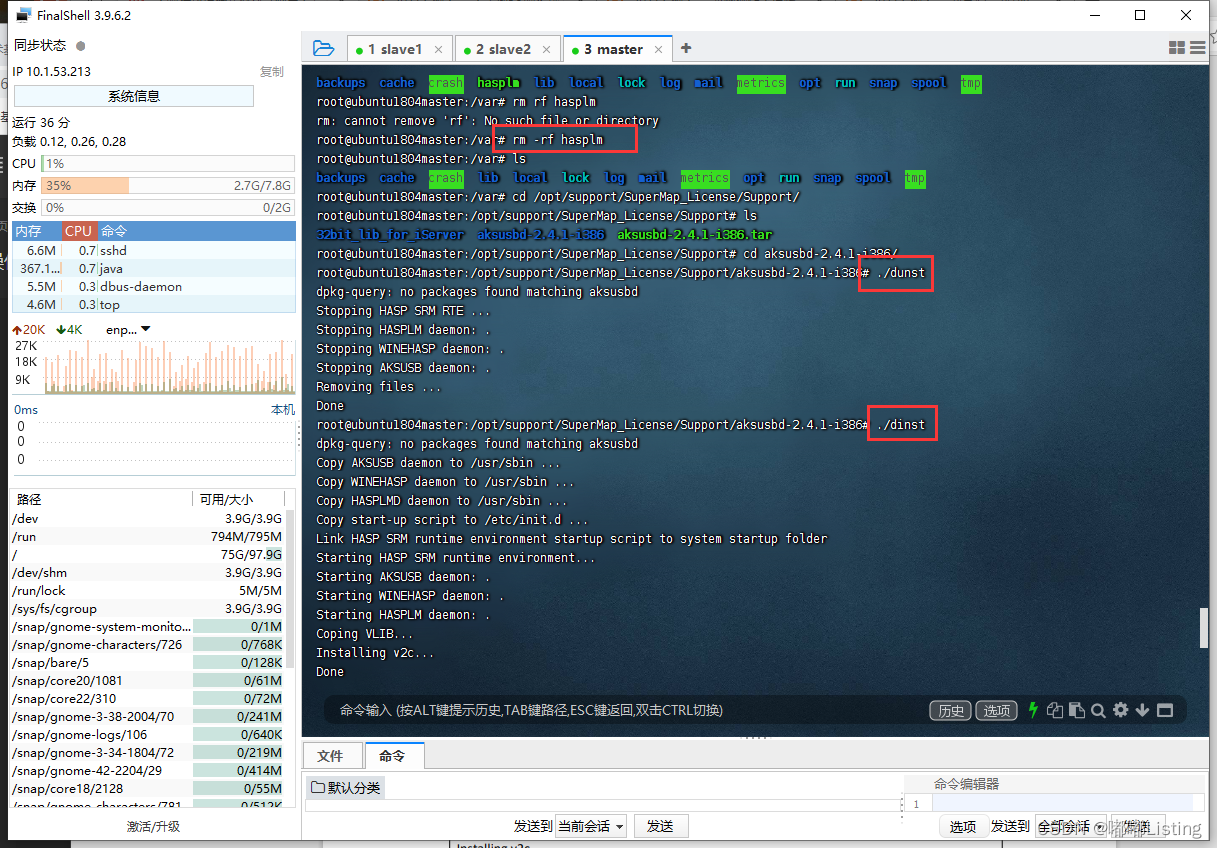Click the green lightning quick command icon
Viewport: 1217px width, 848px height.
click(x=1033, y=710)
